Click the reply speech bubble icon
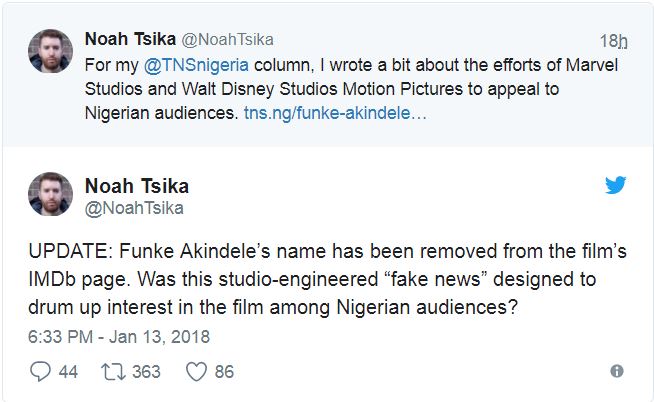654x402 pixels. (x=41, y=371)
